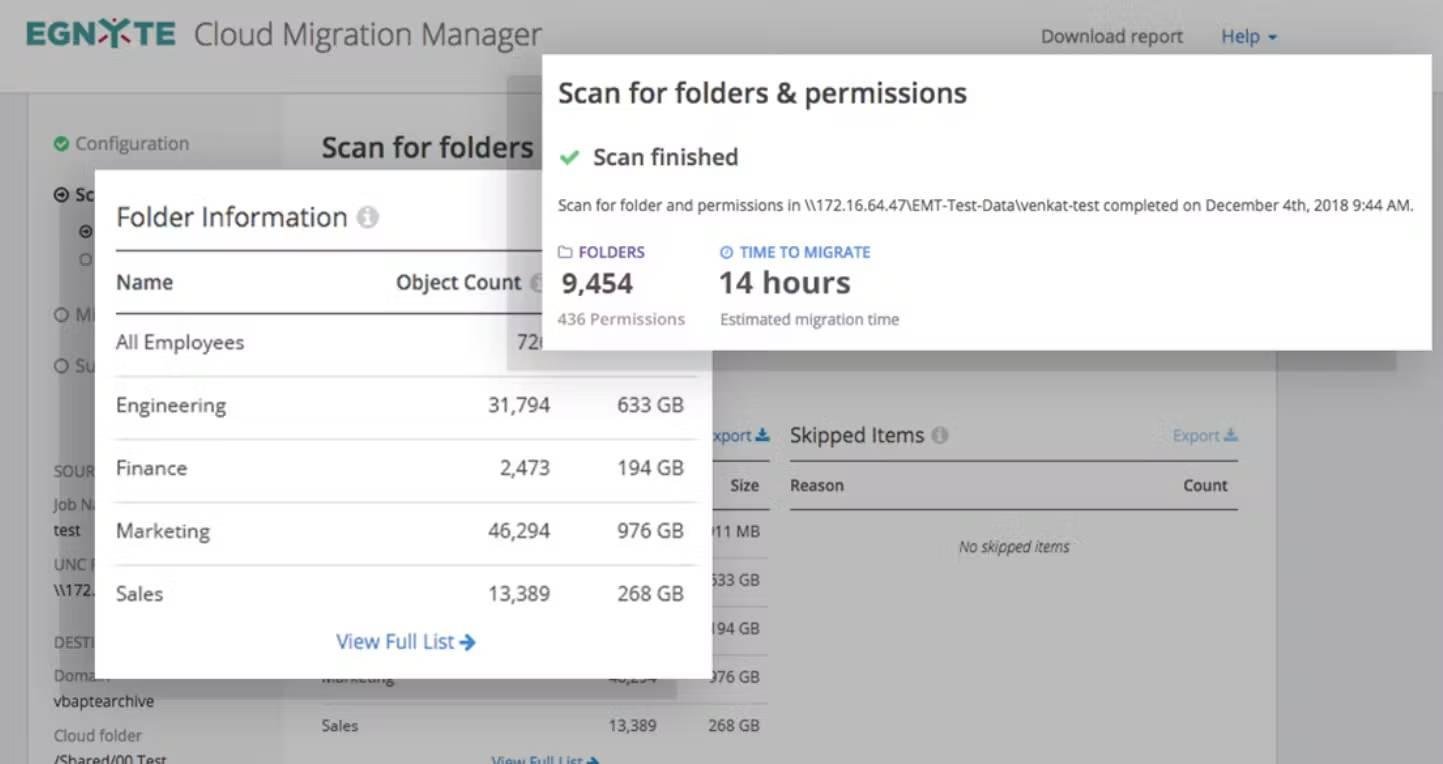Click the Name column header
The width and height of the screenshot is (1443, 764).
[144, 283]
